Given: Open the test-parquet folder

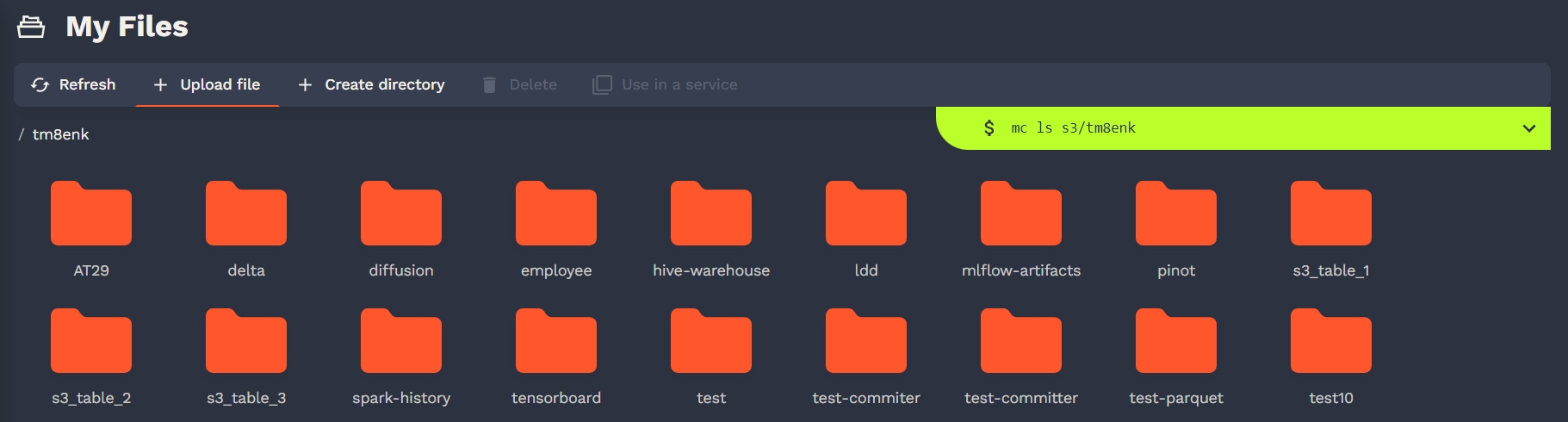Looking at the screenshot, I should pos(1176,343).
